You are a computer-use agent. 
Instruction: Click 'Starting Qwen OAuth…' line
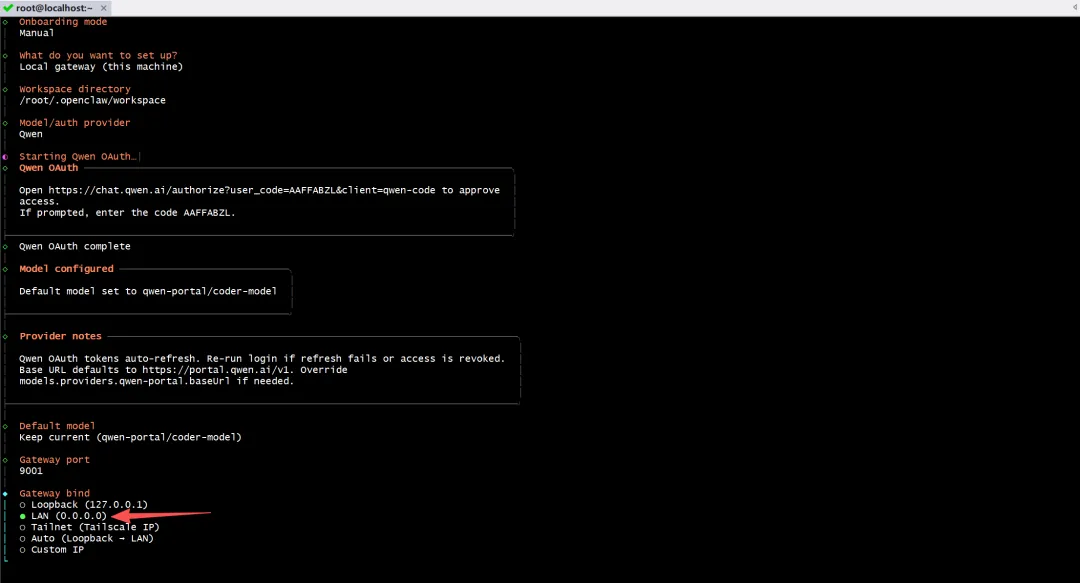pyautogui.click(x=78, y=156)
